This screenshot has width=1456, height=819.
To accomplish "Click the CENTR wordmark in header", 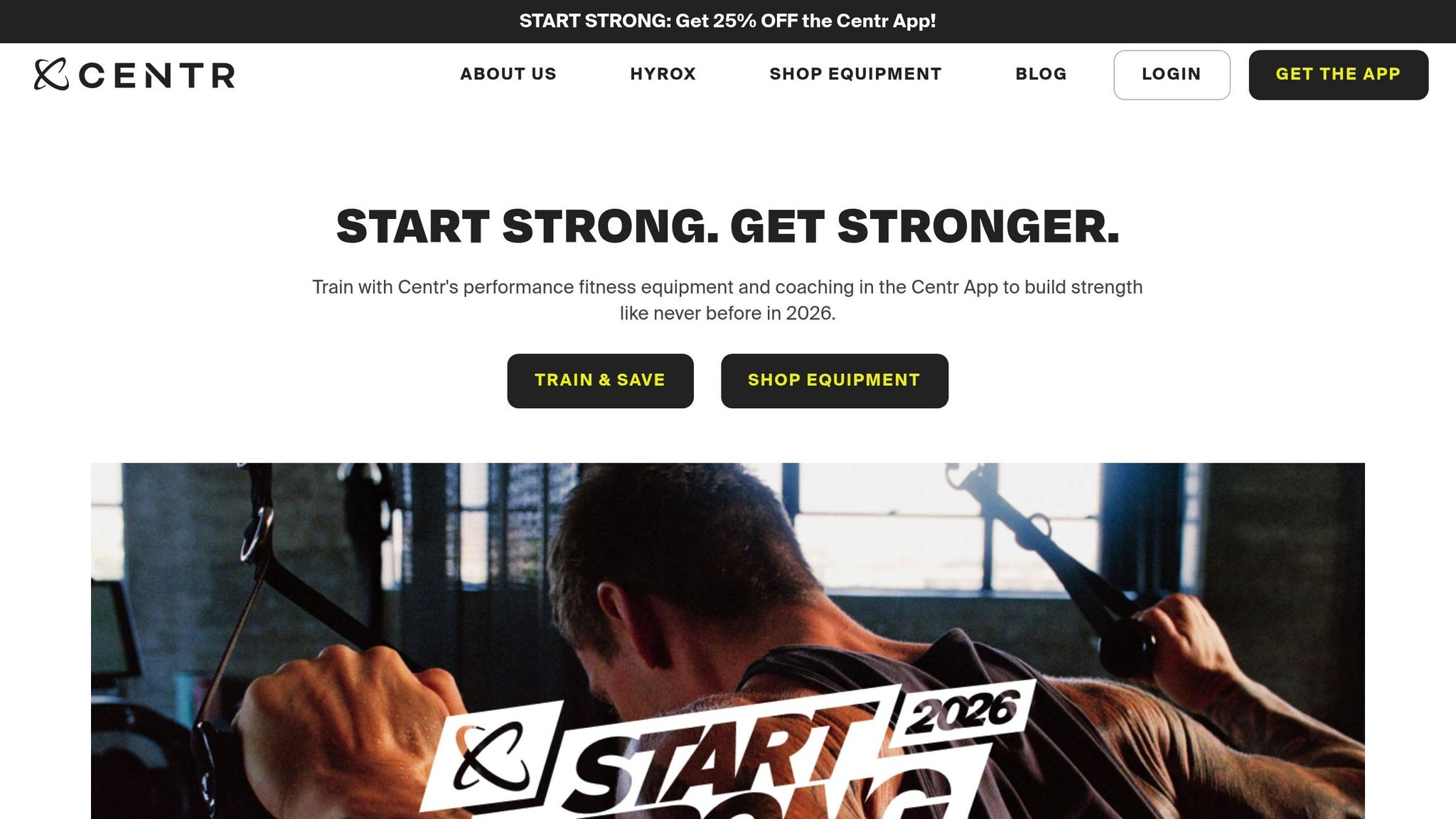I will (x=157, y=75).
